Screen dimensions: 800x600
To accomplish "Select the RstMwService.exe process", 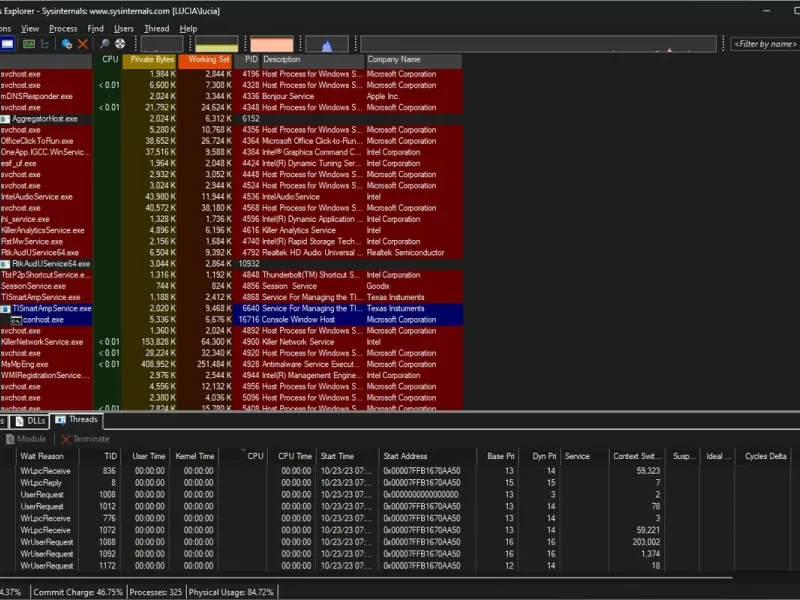I will (x=231, y=242).
